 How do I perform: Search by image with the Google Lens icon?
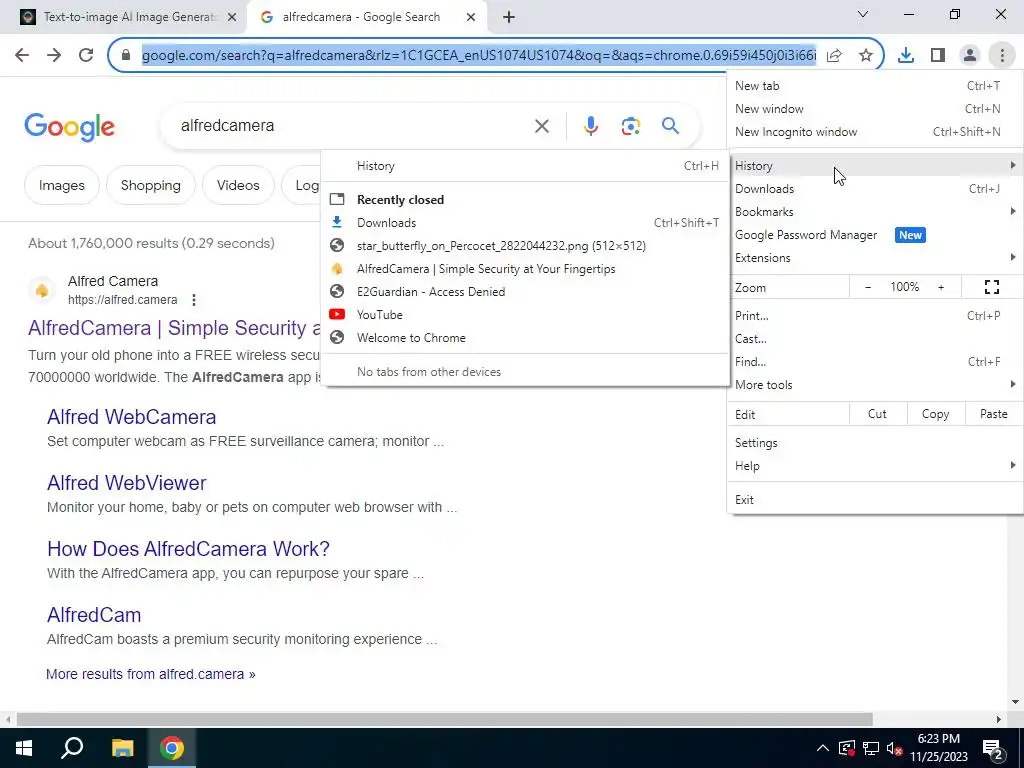click(x=631, y=126)
